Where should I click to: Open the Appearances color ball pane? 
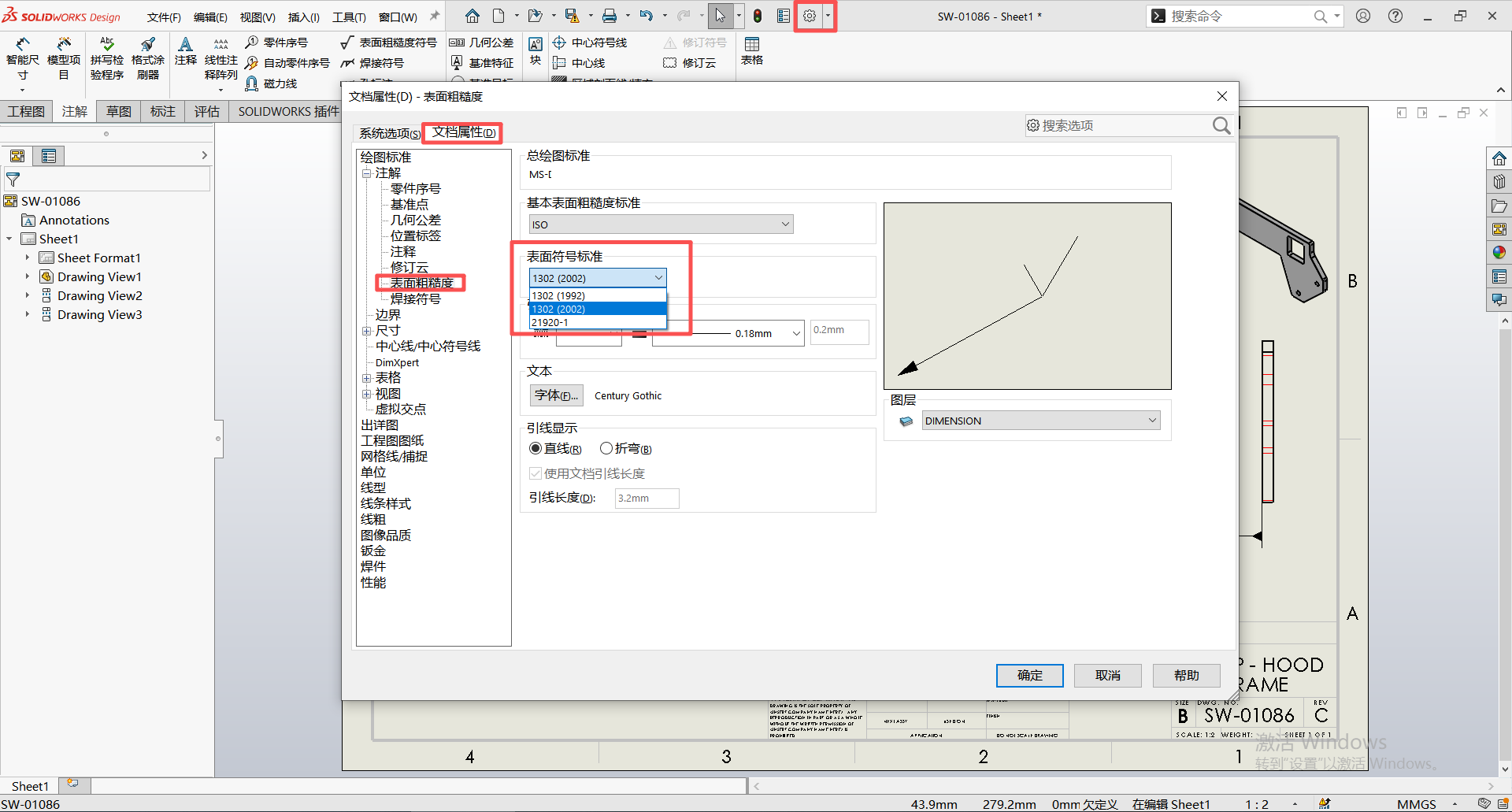1499,252
